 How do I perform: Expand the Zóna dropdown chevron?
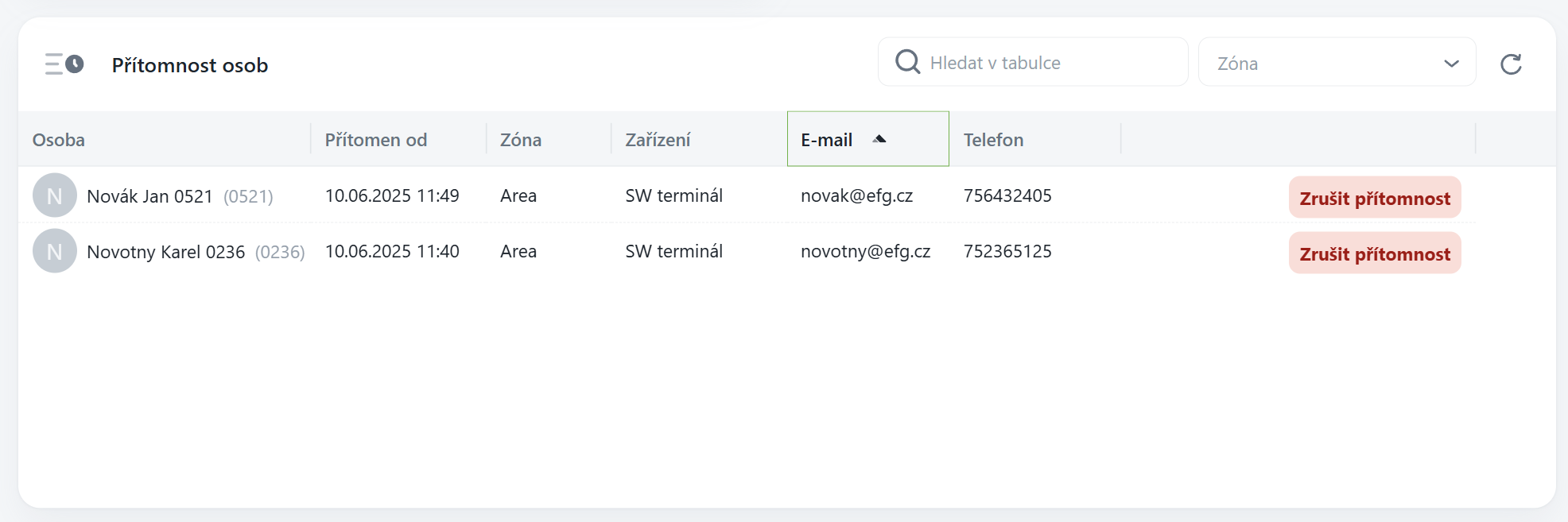tap(1451, 64)
